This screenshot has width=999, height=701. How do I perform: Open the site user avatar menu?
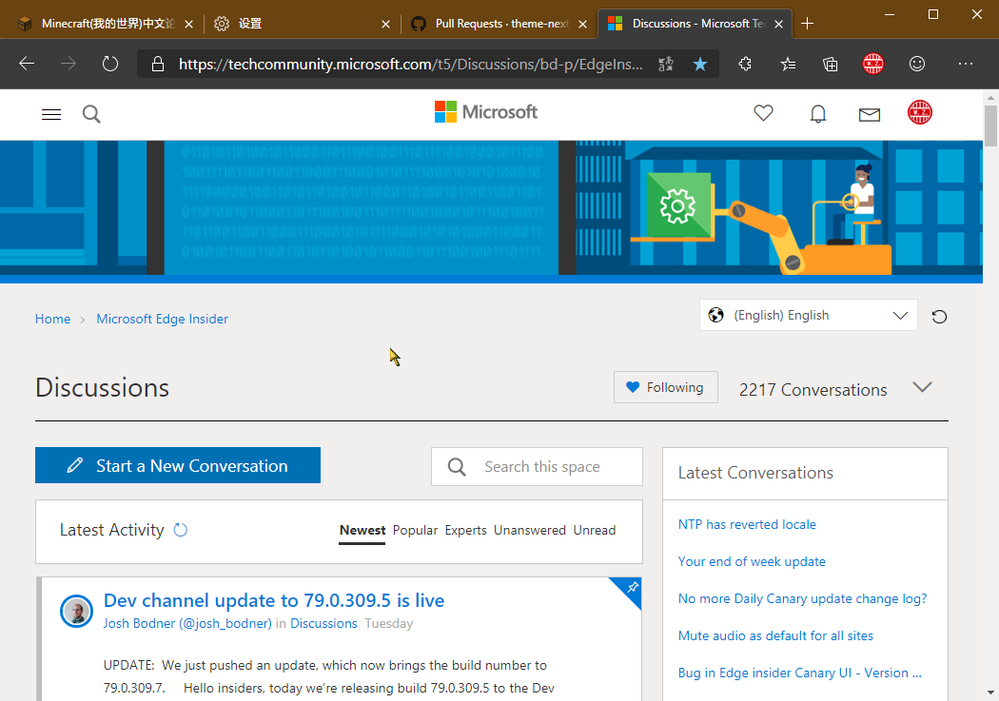point(919,113)
